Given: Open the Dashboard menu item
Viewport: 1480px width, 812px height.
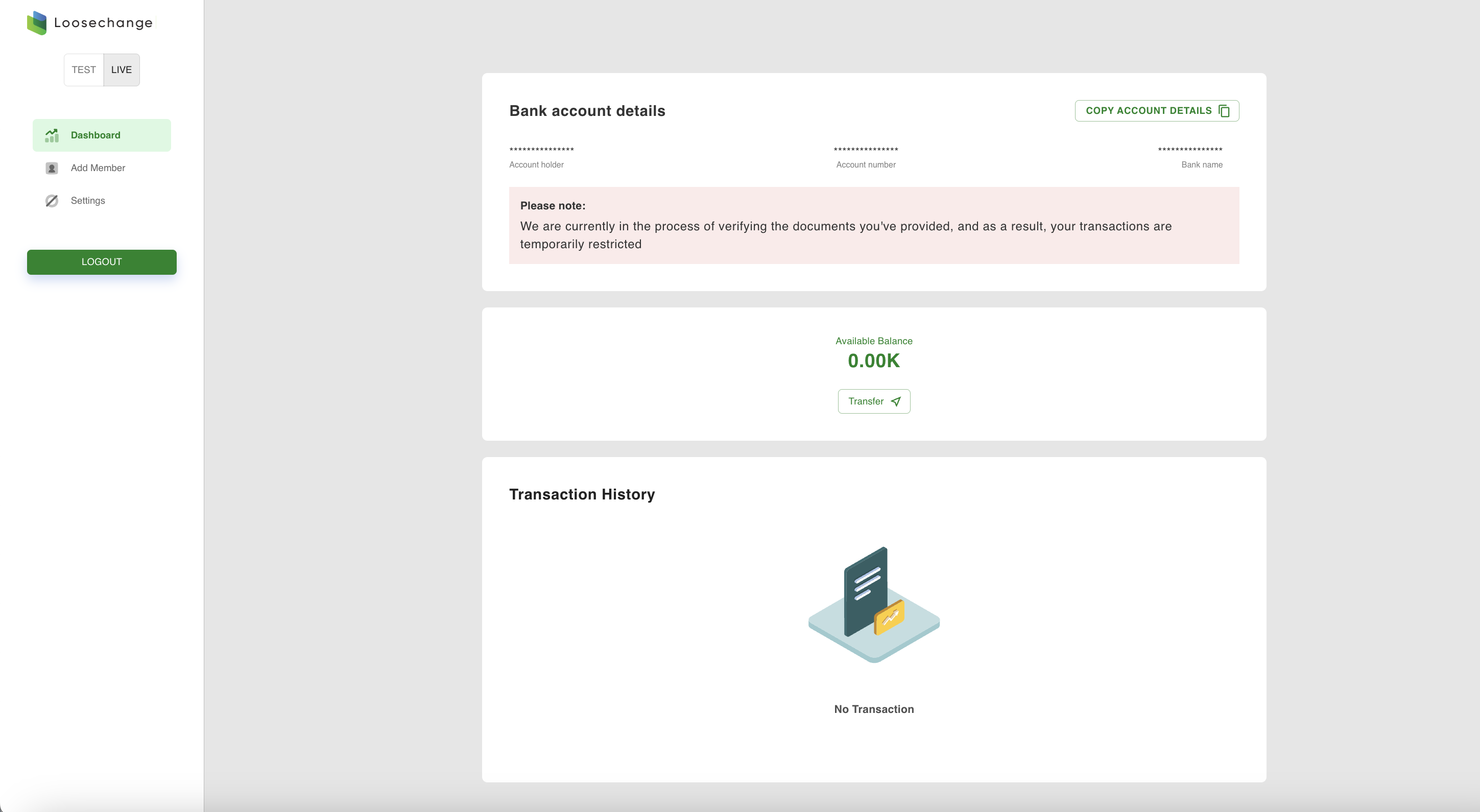Looking at the screenshot, I should tap(96, 135).
